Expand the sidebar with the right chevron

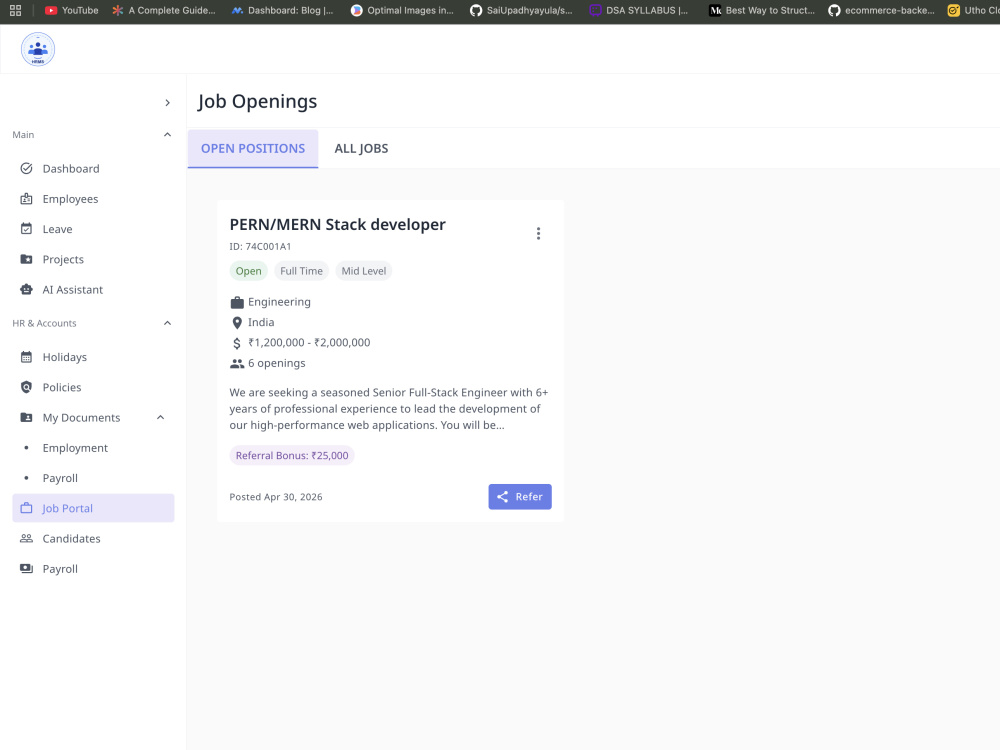click(x=168, y=103)
